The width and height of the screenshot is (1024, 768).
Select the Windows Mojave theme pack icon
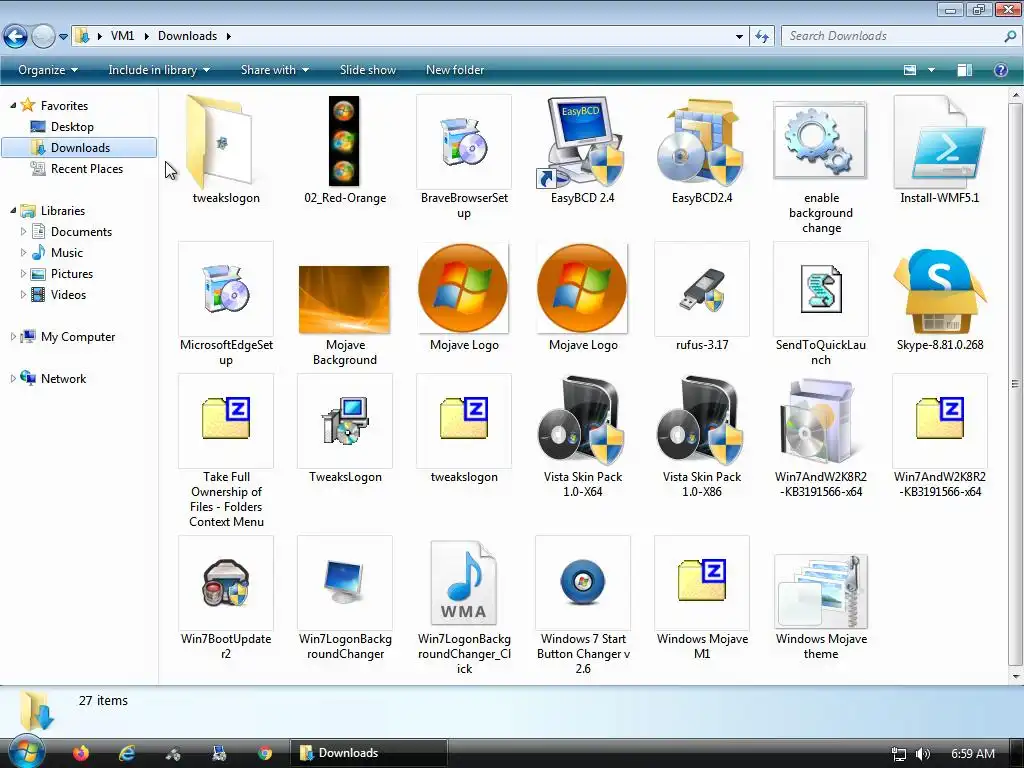(x=821, y=591)
